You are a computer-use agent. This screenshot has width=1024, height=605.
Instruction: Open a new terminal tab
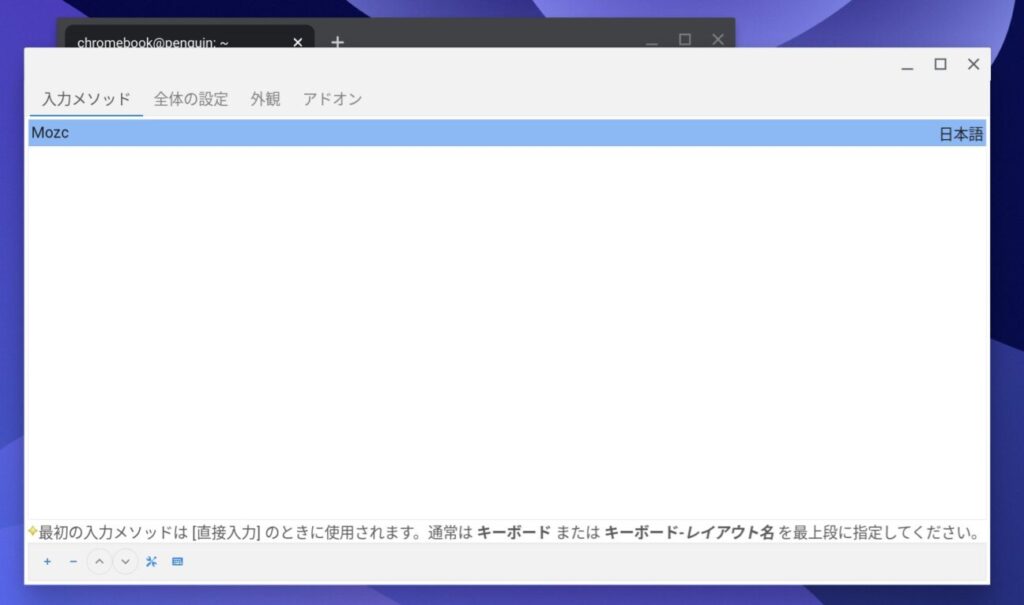337,42
